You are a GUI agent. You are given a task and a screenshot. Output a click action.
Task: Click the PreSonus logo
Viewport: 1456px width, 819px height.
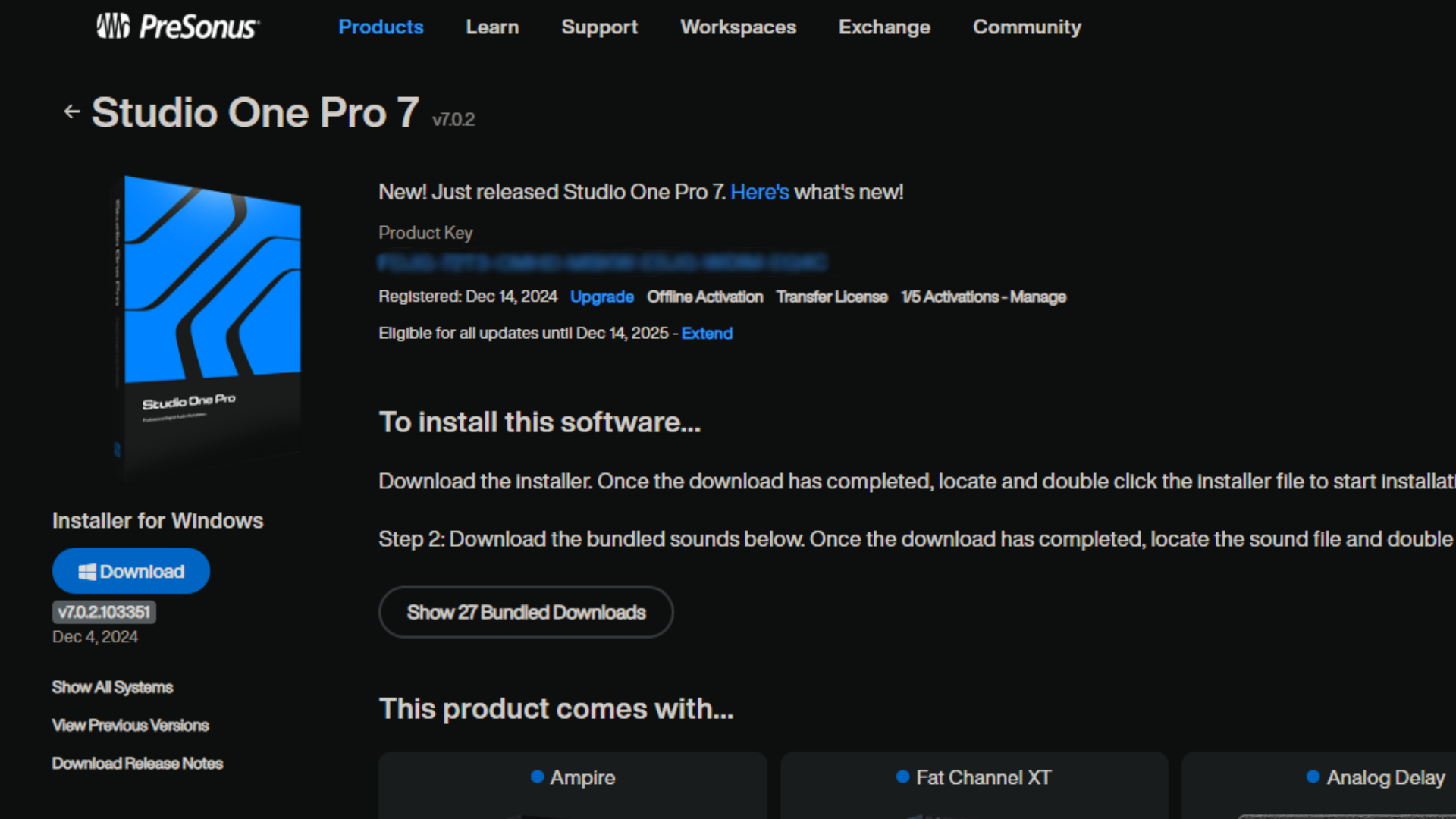tap(177, 27)
